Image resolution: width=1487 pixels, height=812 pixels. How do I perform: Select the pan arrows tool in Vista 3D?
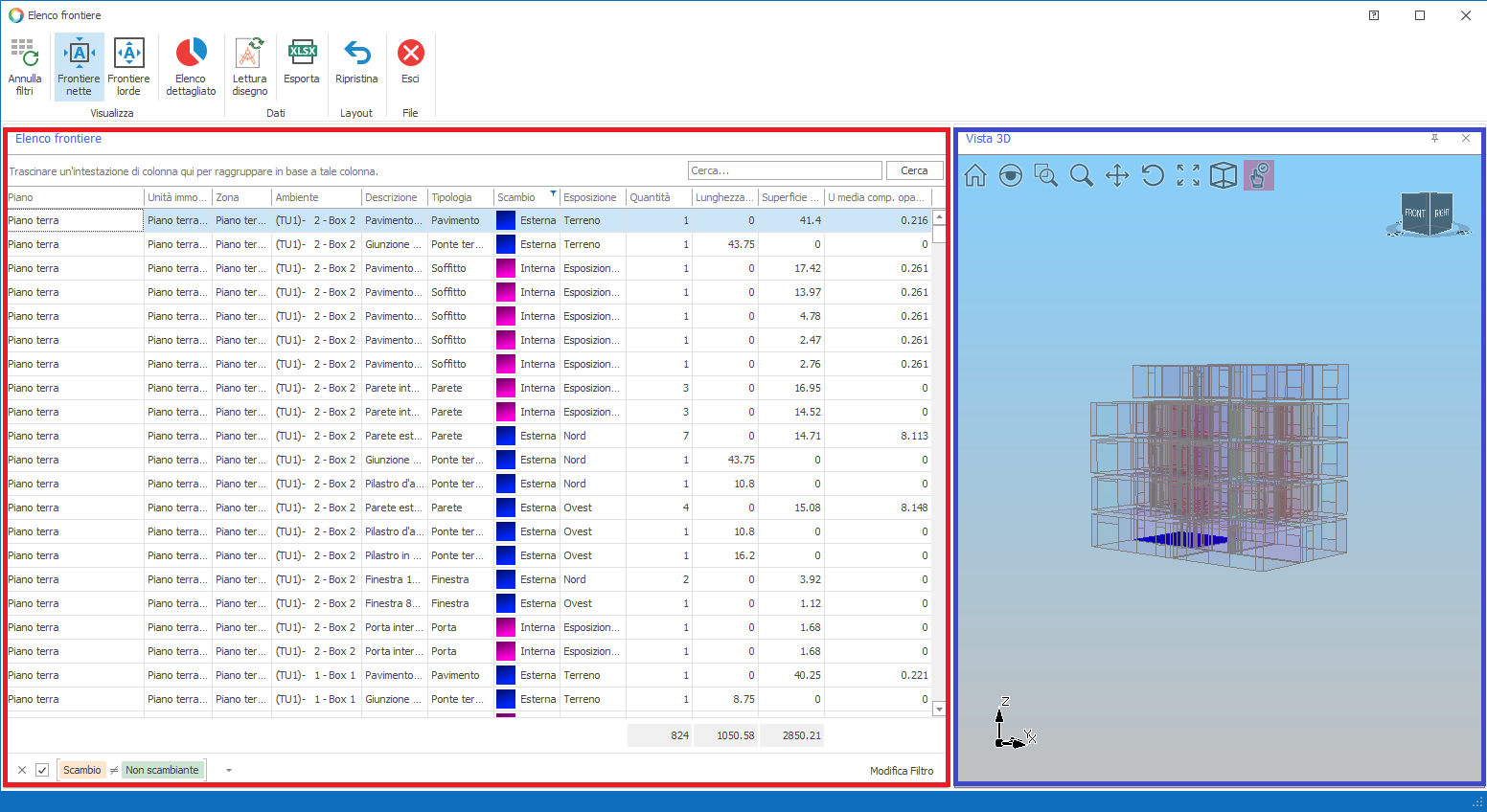(1117, 175)
